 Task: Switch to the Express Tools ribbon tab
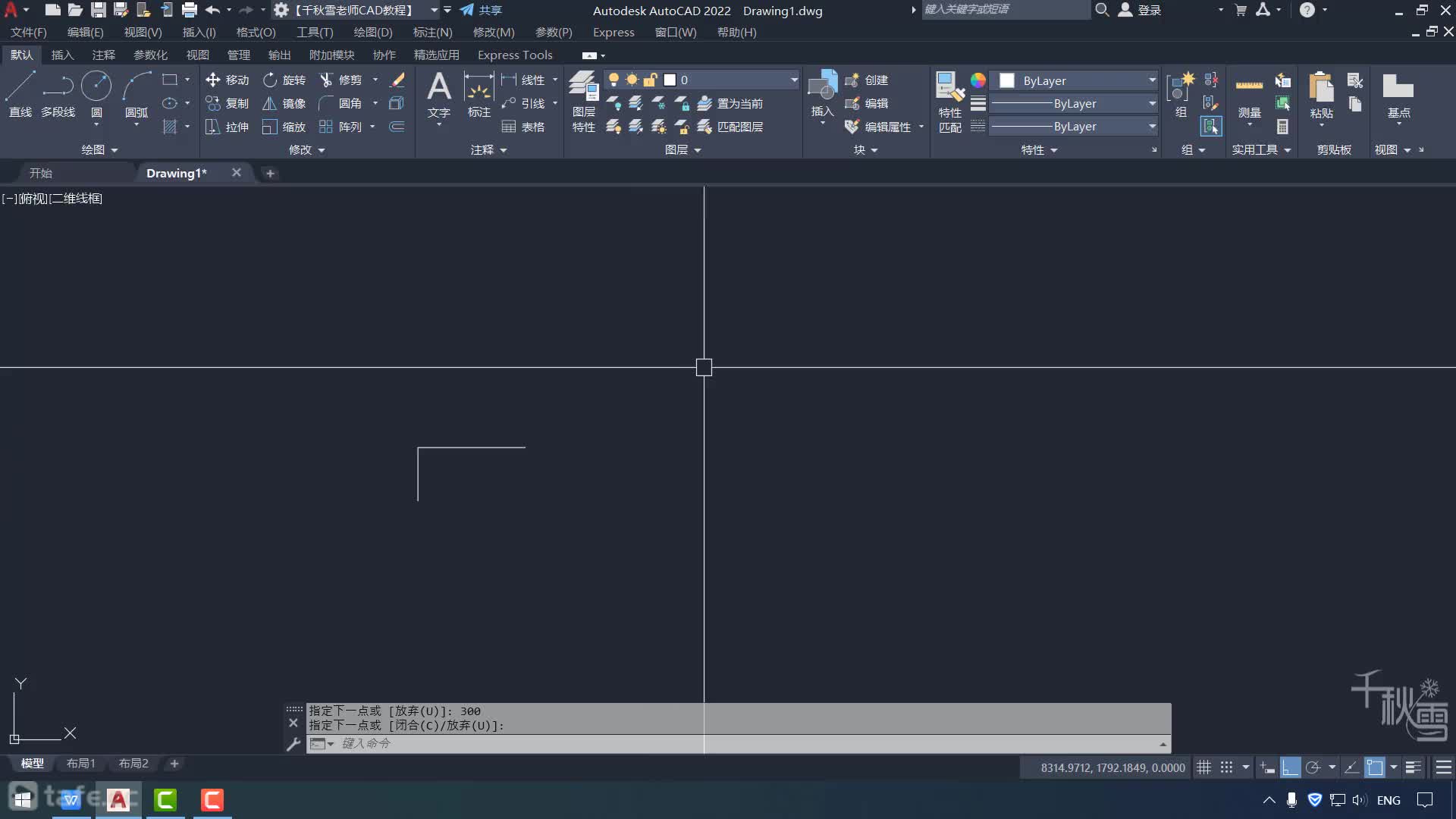click(x=515, y=55)
